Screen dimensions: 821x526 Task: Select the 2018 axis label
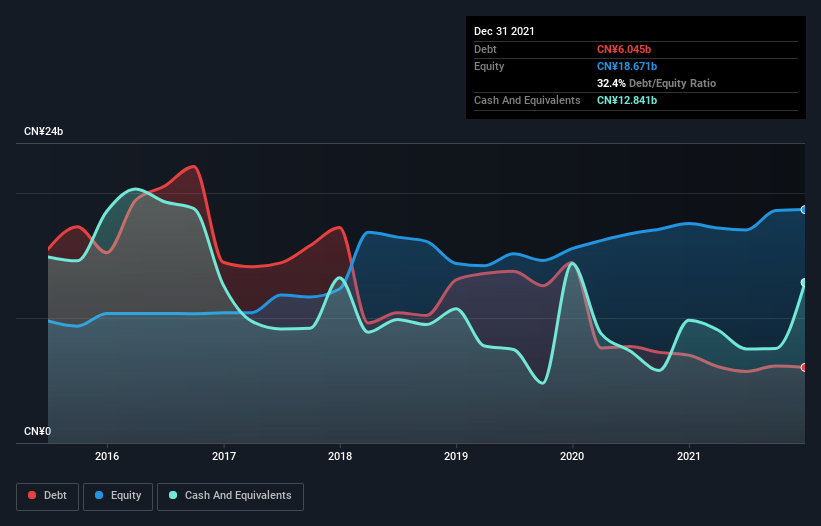click(340, 456)
